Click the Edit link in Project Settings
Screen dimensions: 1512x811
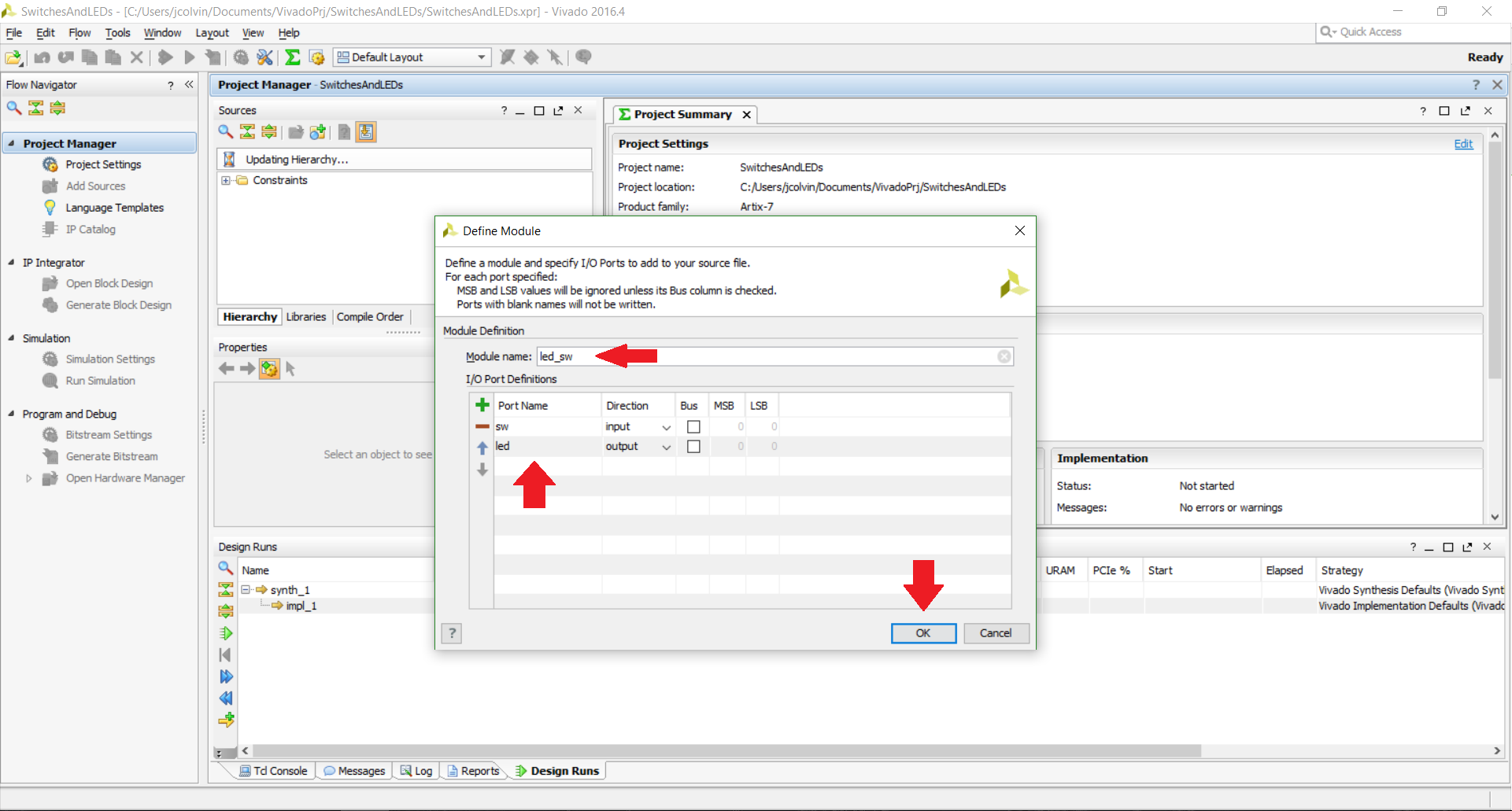[1463, 144]
